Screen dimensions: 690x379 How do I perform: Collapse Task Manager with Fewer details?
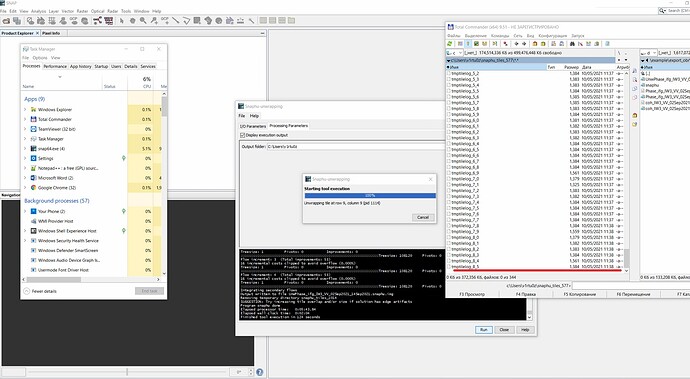(x=40, y=291)
